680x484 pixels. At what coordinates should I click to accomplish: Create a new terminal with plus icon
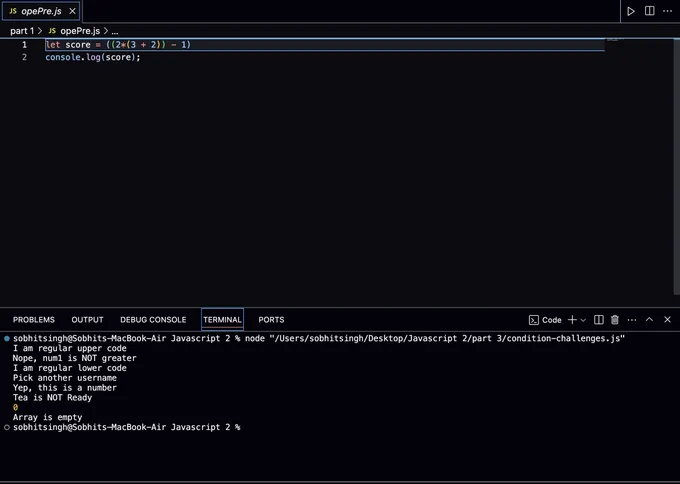pos(572,320)
